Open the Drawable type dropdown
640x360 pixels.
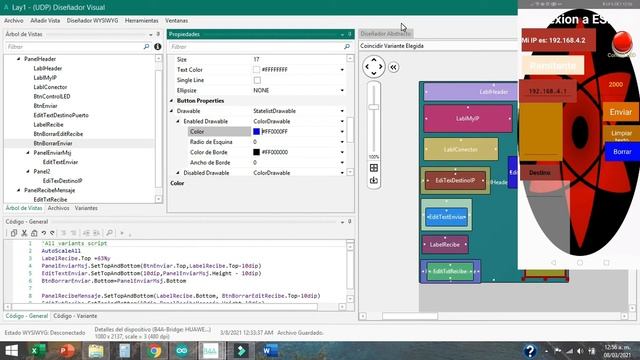point(342,111)
